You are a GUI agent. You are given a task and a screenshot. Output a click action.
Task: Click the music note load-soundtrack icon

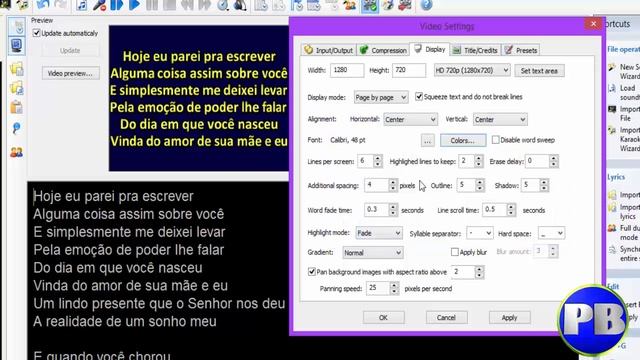point(82,5)
